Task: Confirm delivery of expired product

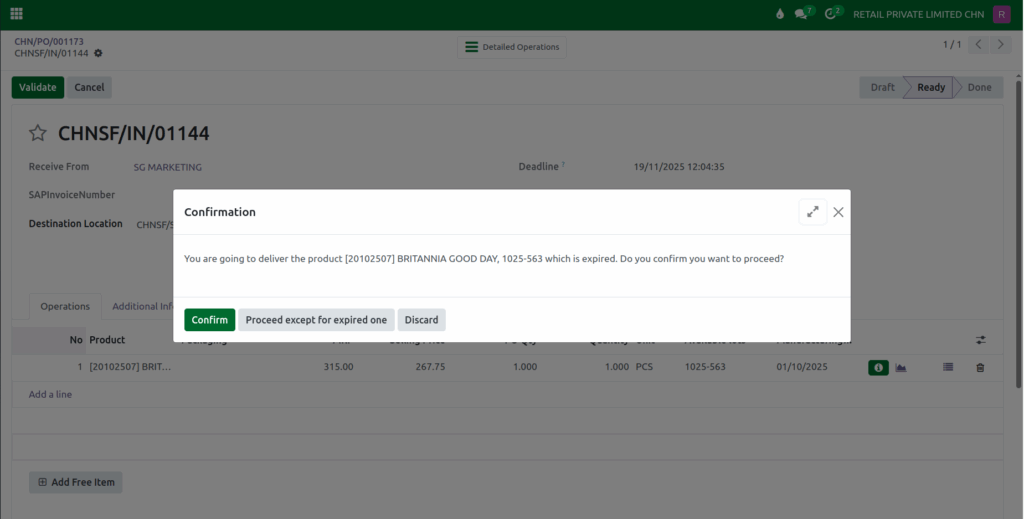Action: (210, 320)
